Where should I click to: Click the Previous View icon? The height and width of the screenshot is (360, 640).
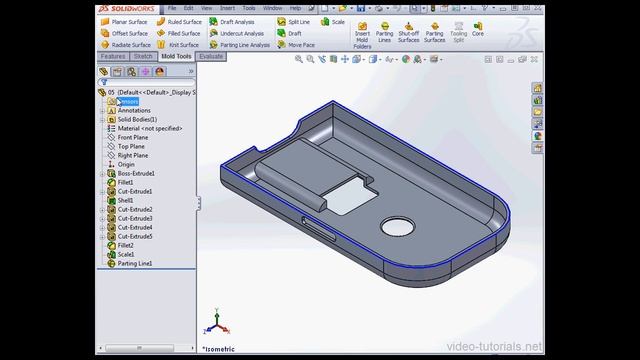pyautogui.click(x=322, y=59)
